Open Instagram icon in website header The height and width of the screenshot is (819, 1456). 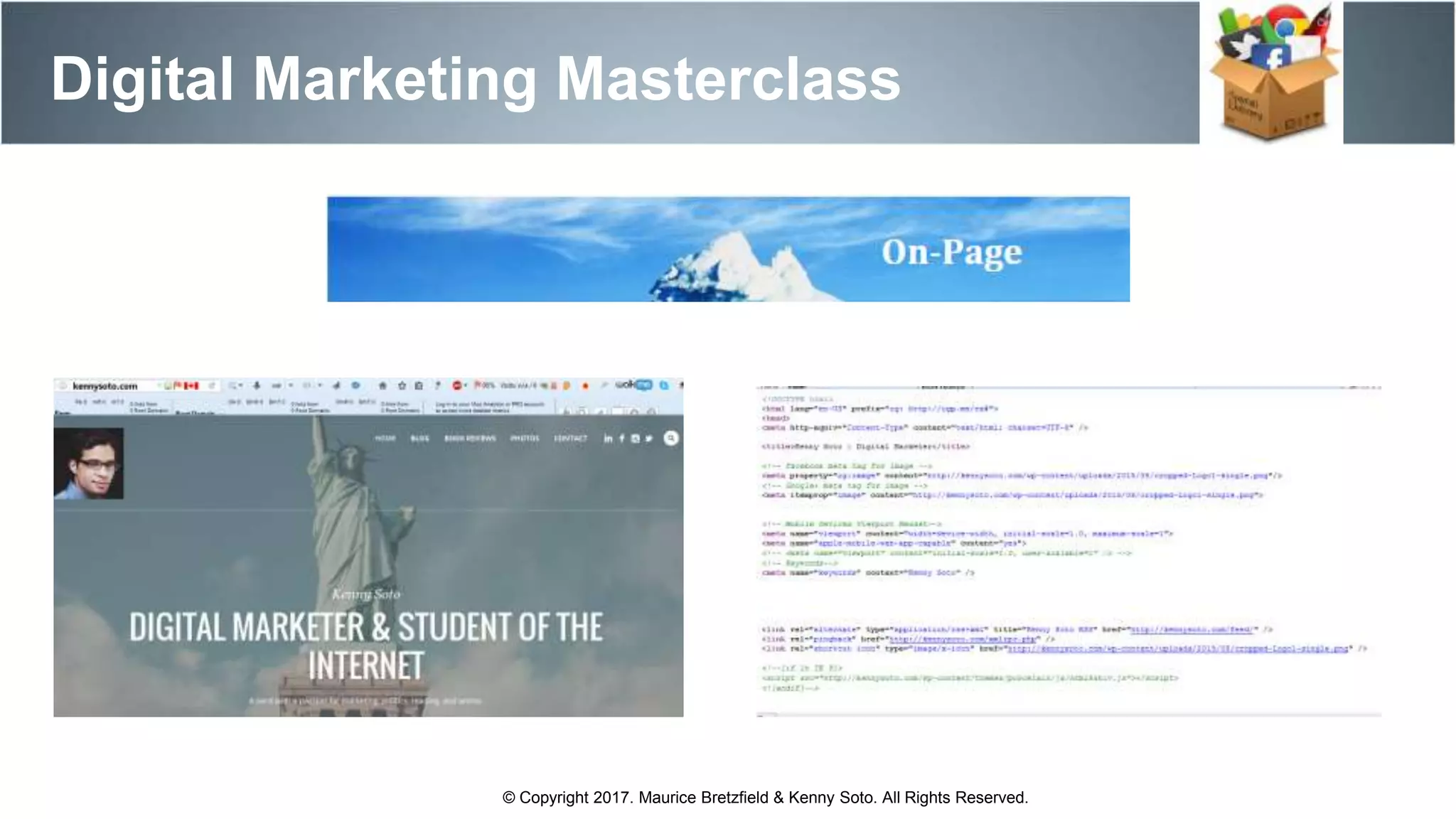click(636, 439)
